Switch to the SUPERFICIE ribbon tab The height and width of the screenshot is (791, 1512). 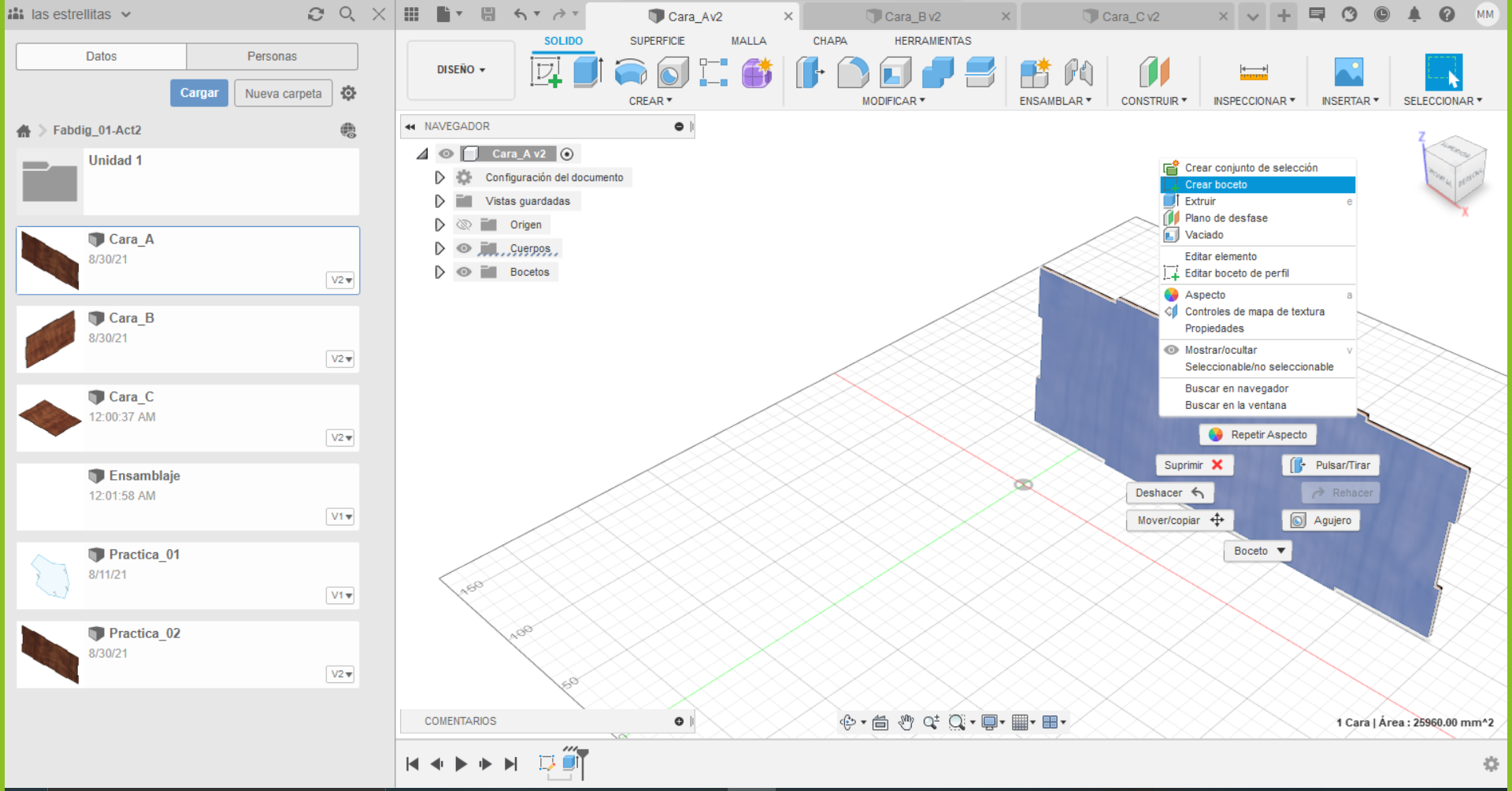pos(657,41)
